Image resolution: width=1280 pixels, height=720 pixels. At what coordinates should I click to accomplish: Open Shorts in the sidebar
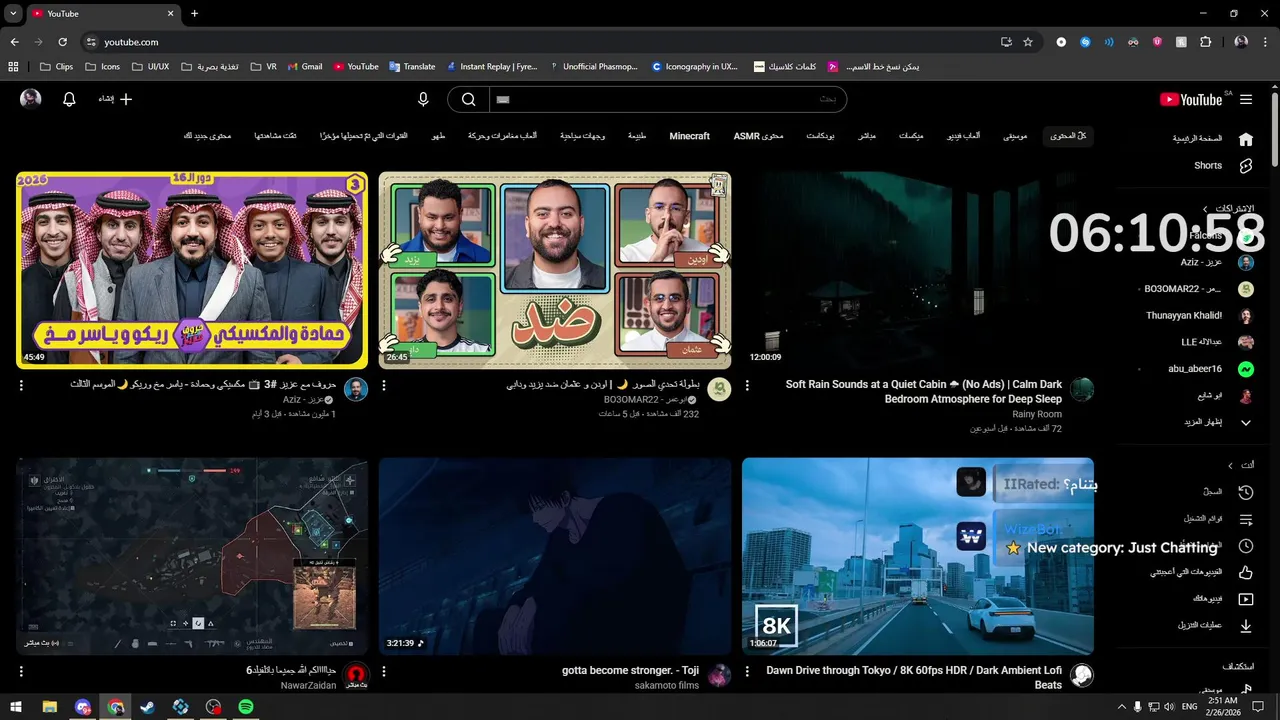point(1210,166)
